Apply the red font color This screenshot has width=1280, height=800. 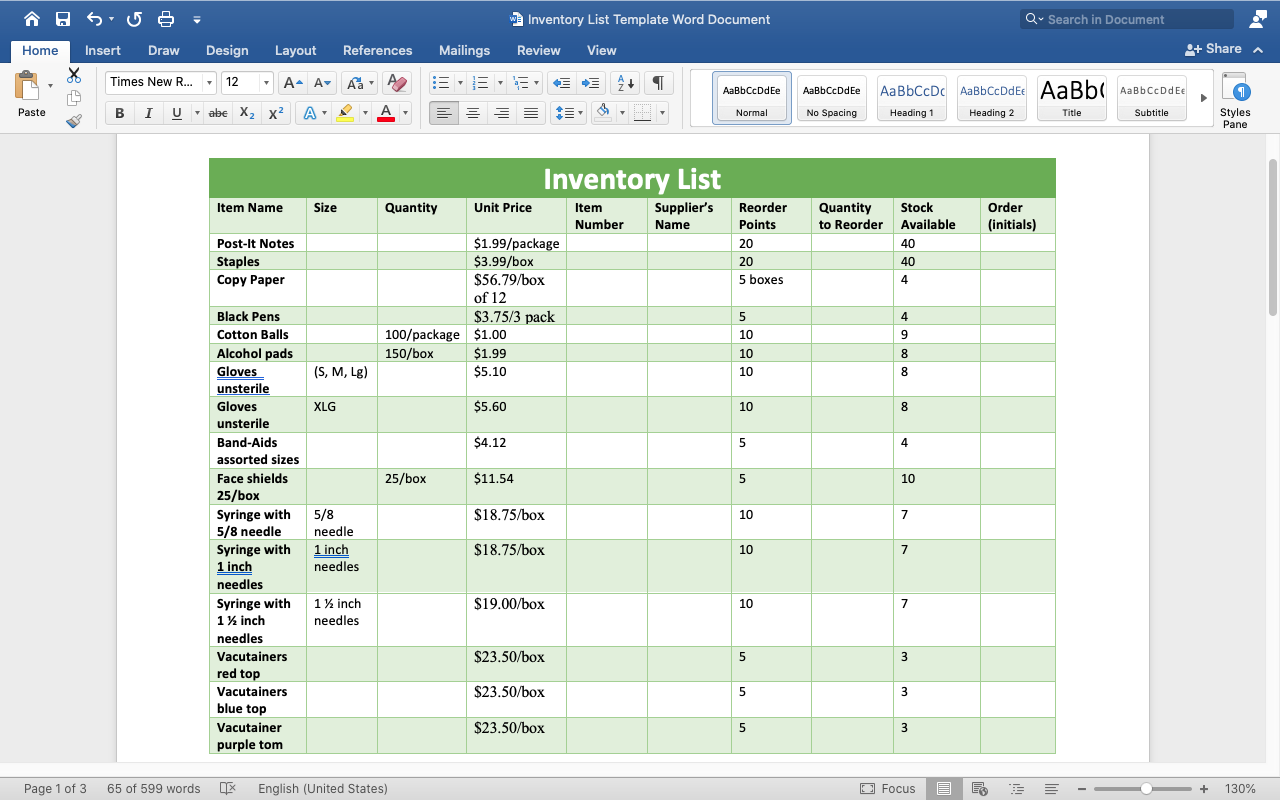point(386,113)
